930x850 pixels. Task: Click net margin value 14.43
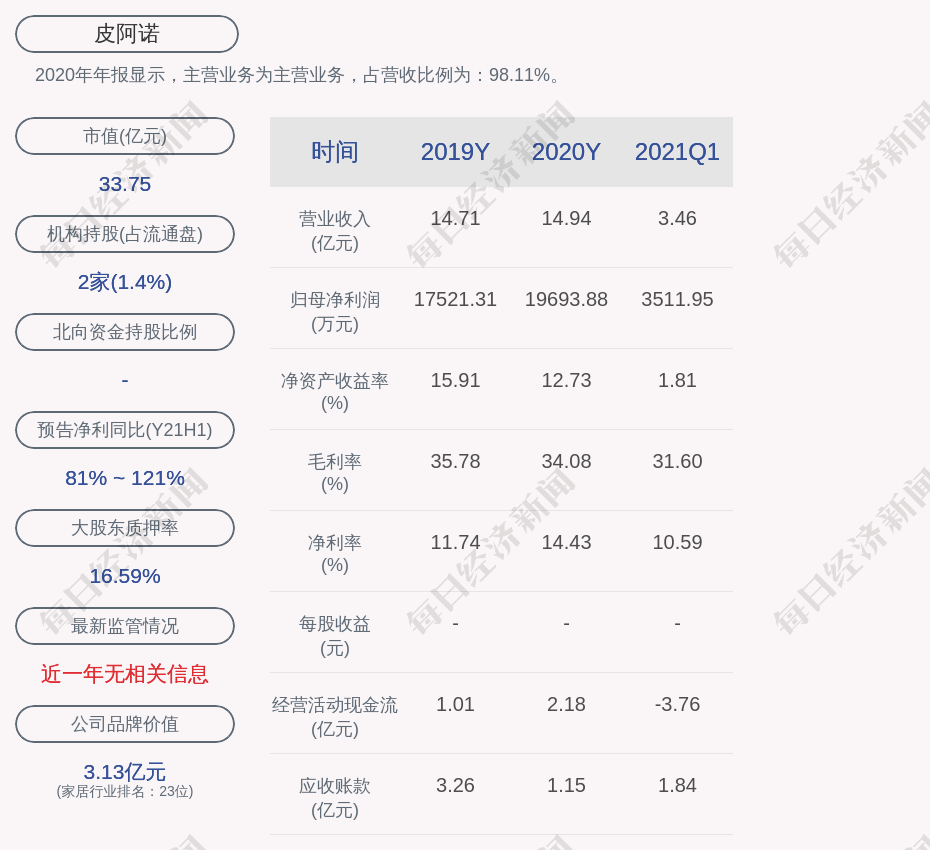pos(566,542)
